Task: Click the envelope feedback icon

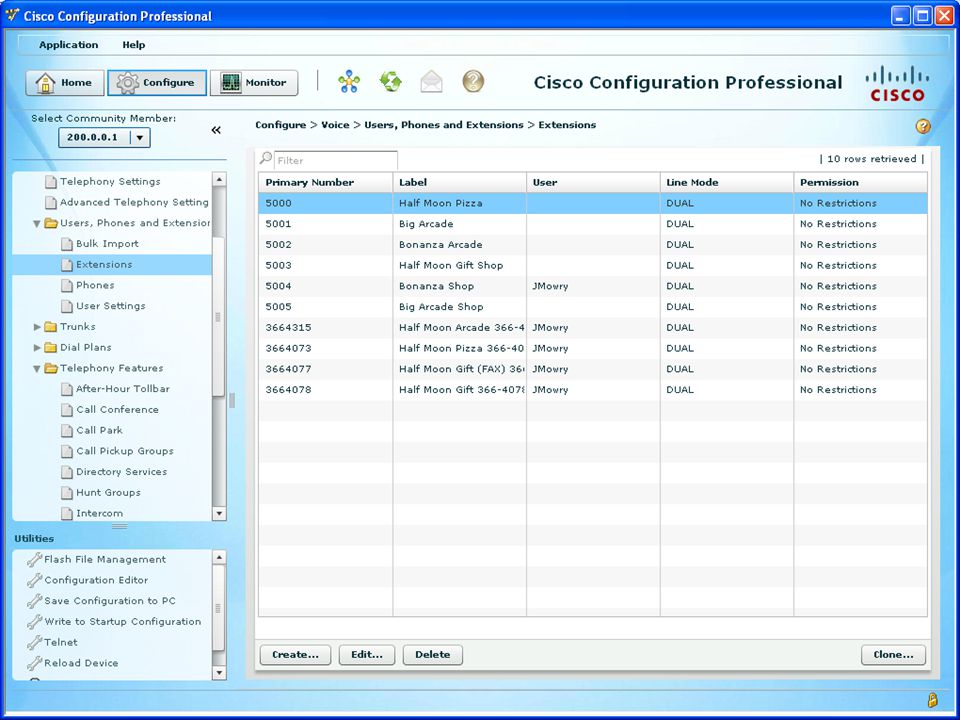Action: pyautogui.click(x=431, y=81)
